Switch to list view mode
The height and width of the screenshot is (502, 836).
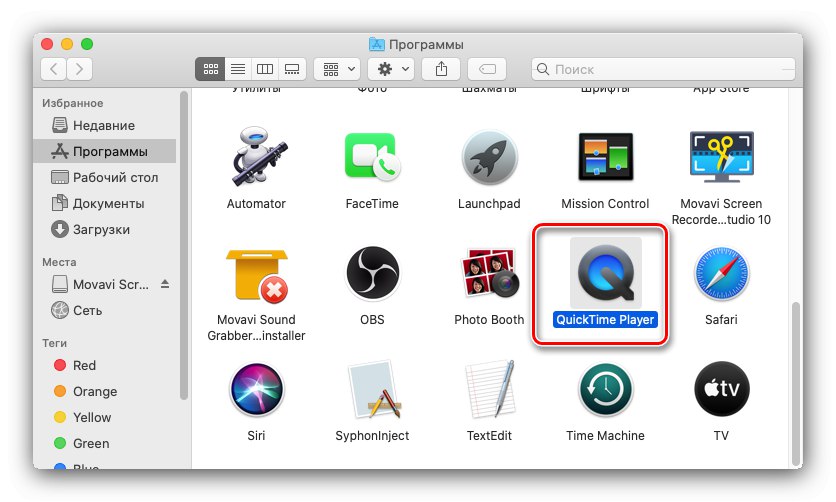[238, 69]
